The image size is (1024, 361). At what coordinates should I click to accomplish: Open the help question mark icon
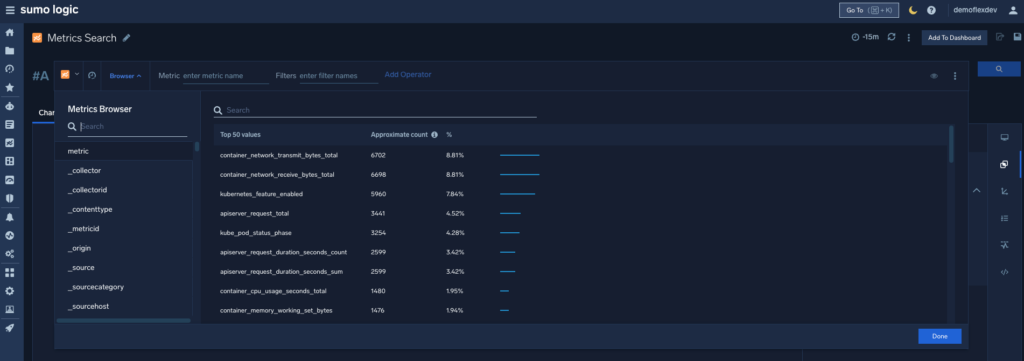pyautogui.click(x=931, y=10)
